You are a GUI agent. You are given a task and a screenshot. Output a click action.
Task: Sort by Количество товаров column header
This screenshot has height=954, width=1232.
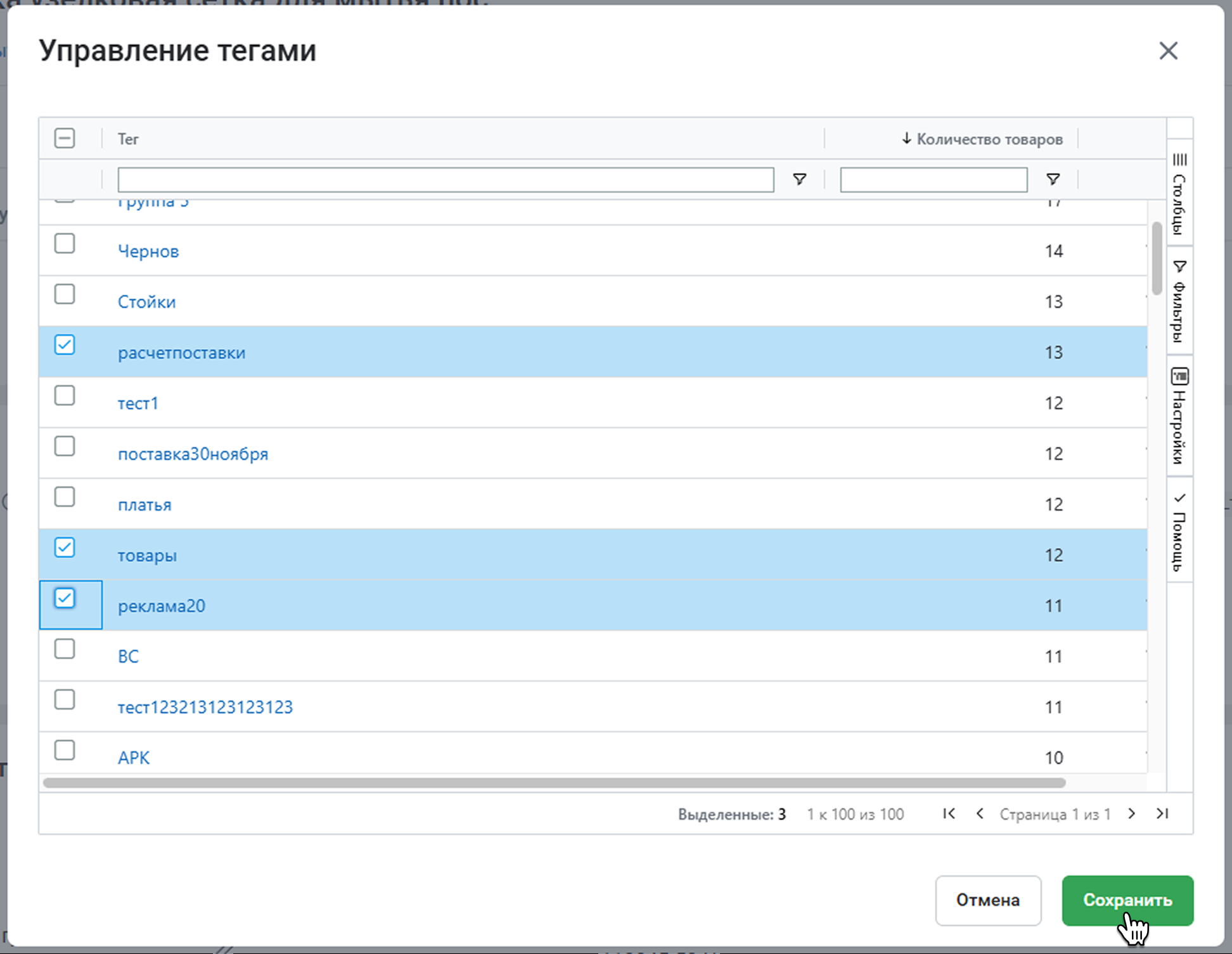(989, 139)
